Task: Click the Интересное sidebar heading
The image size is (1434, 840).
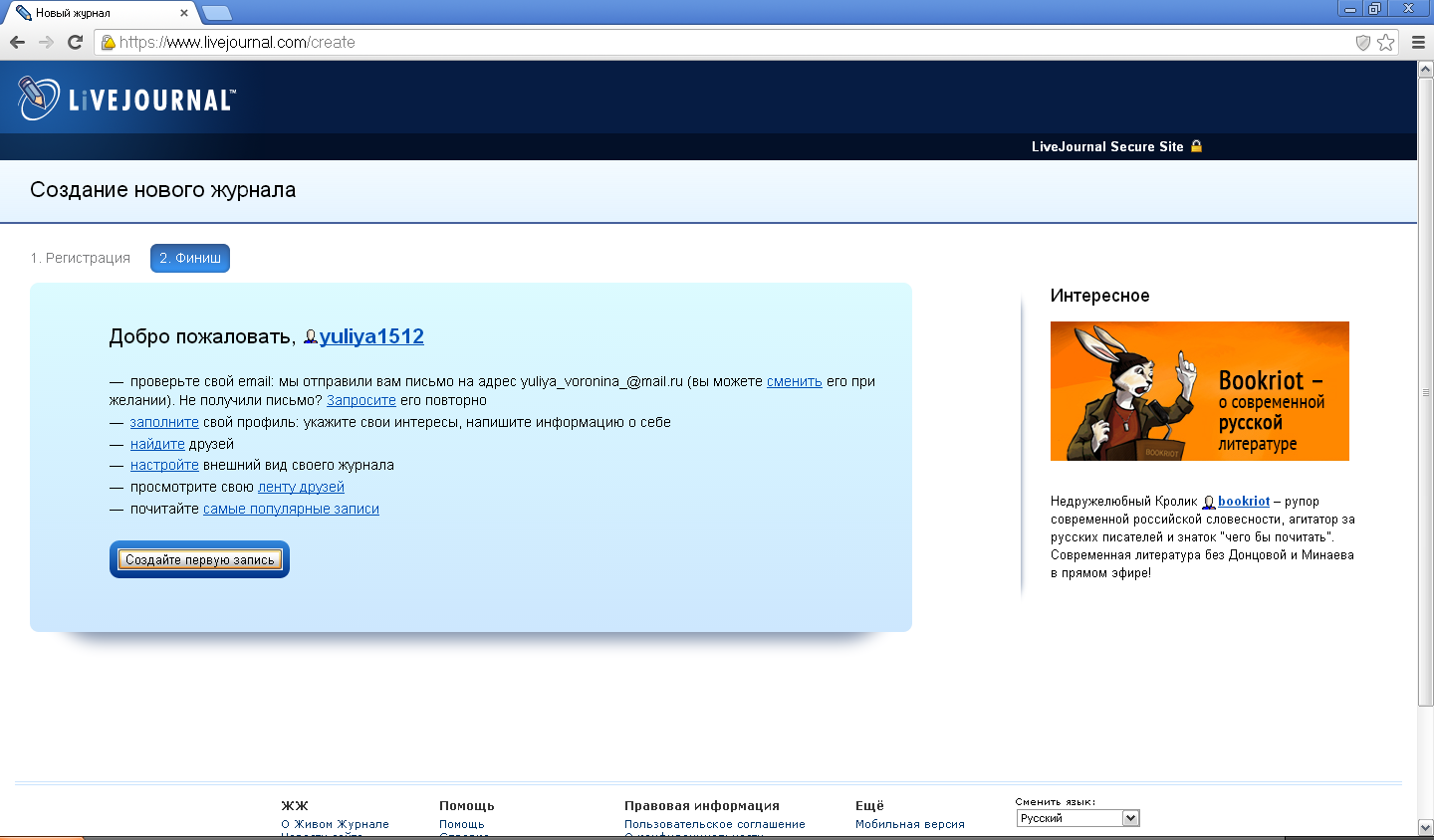Action: tap(1099, 296)
